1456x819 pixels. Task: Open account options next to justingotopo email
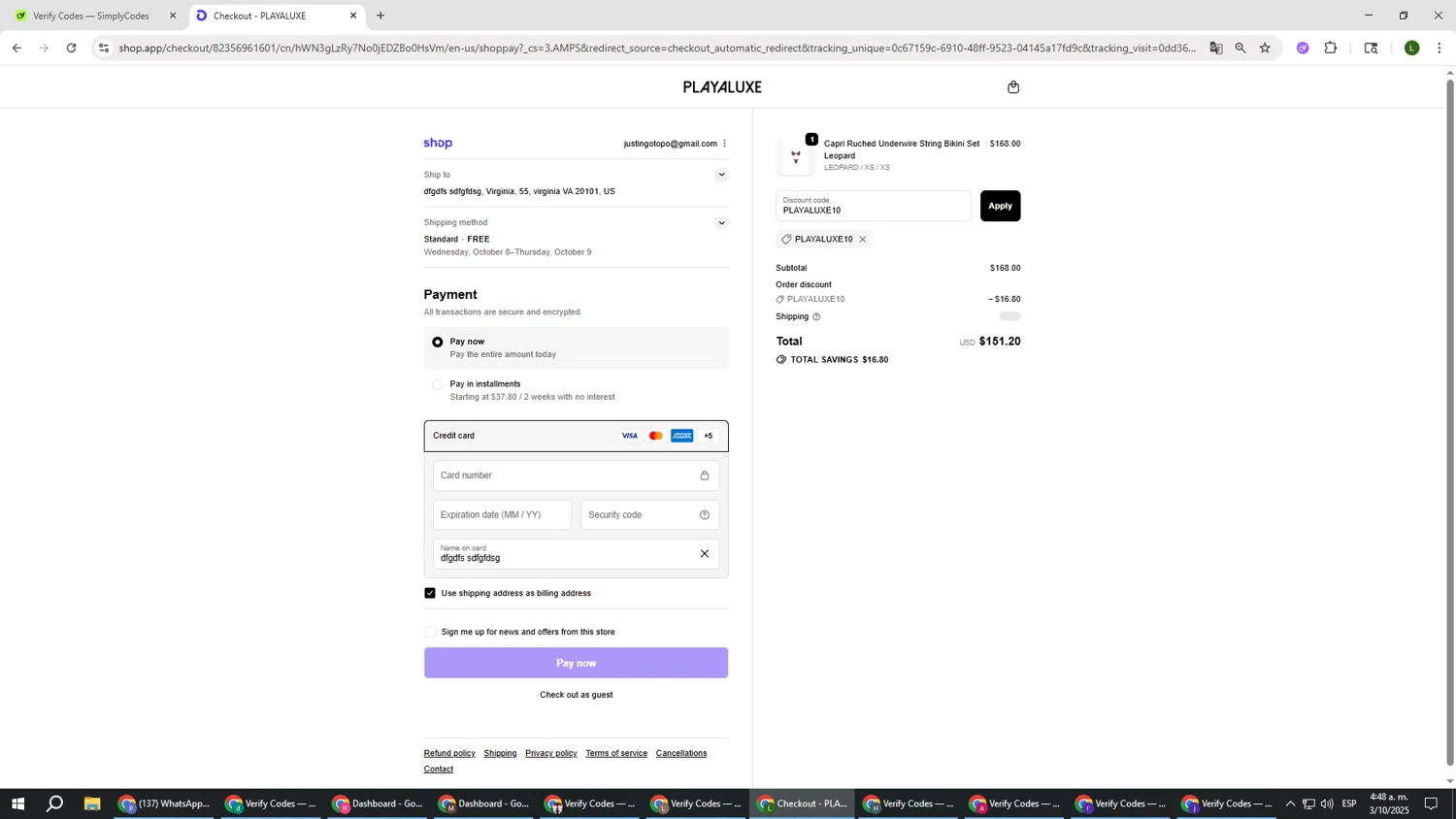click(724, 144)
